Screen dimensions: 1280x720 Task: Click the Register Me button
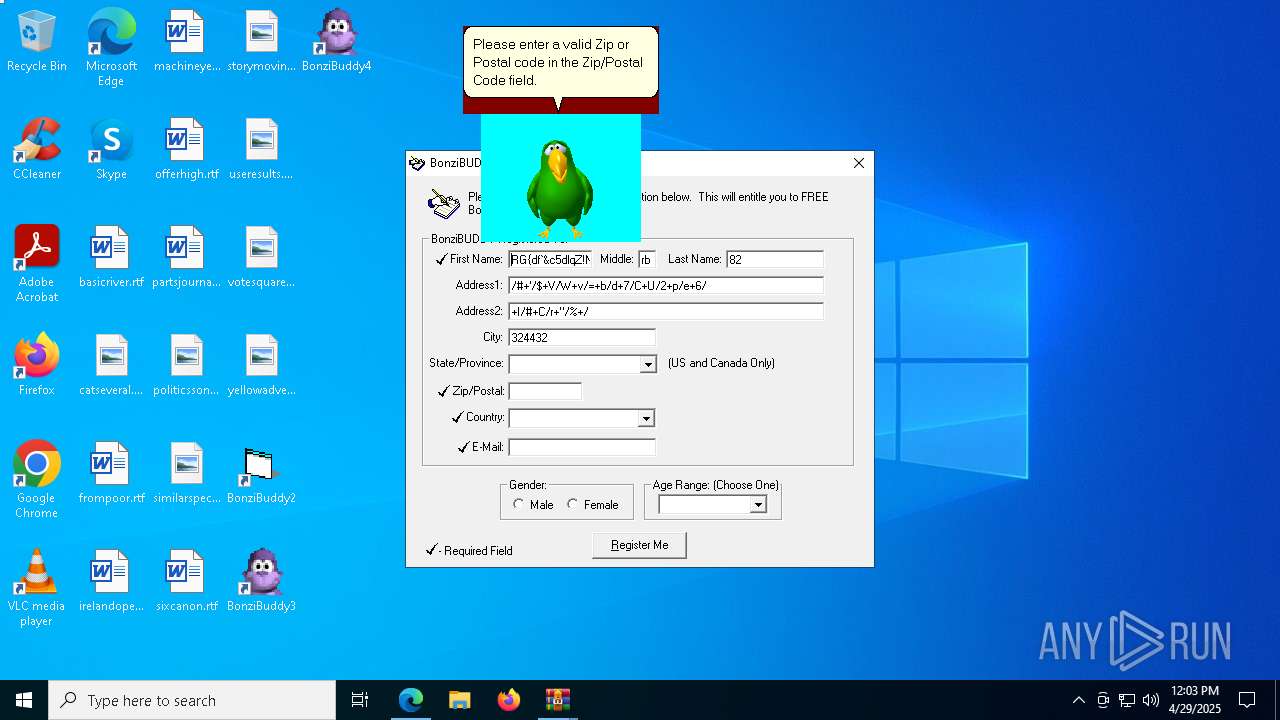[x=639, y=545]
